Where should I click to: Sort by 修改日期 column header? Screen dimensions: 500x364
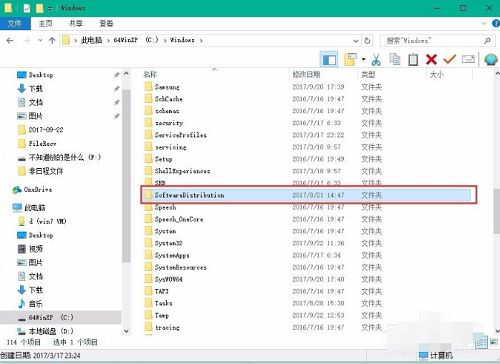(306, 74)
